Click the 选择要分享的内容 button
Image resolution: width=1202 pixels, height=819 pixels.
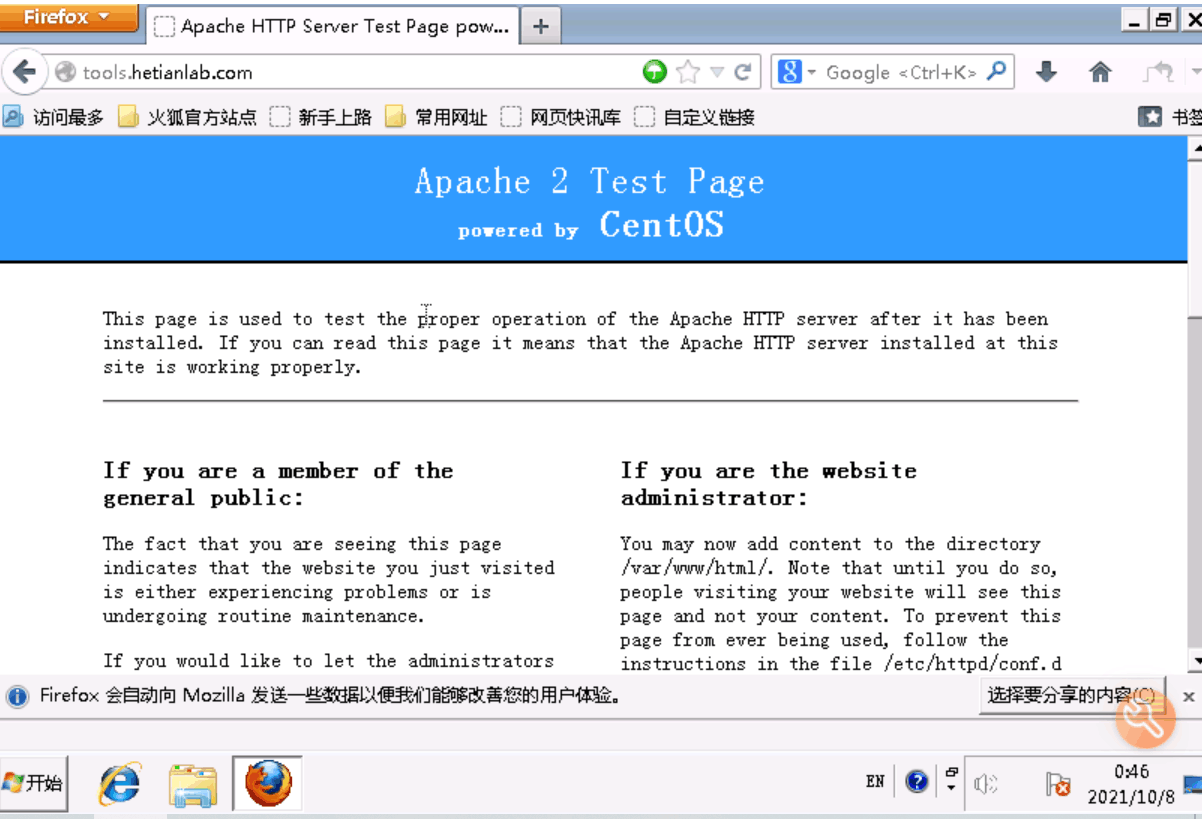coord(1070,695)
